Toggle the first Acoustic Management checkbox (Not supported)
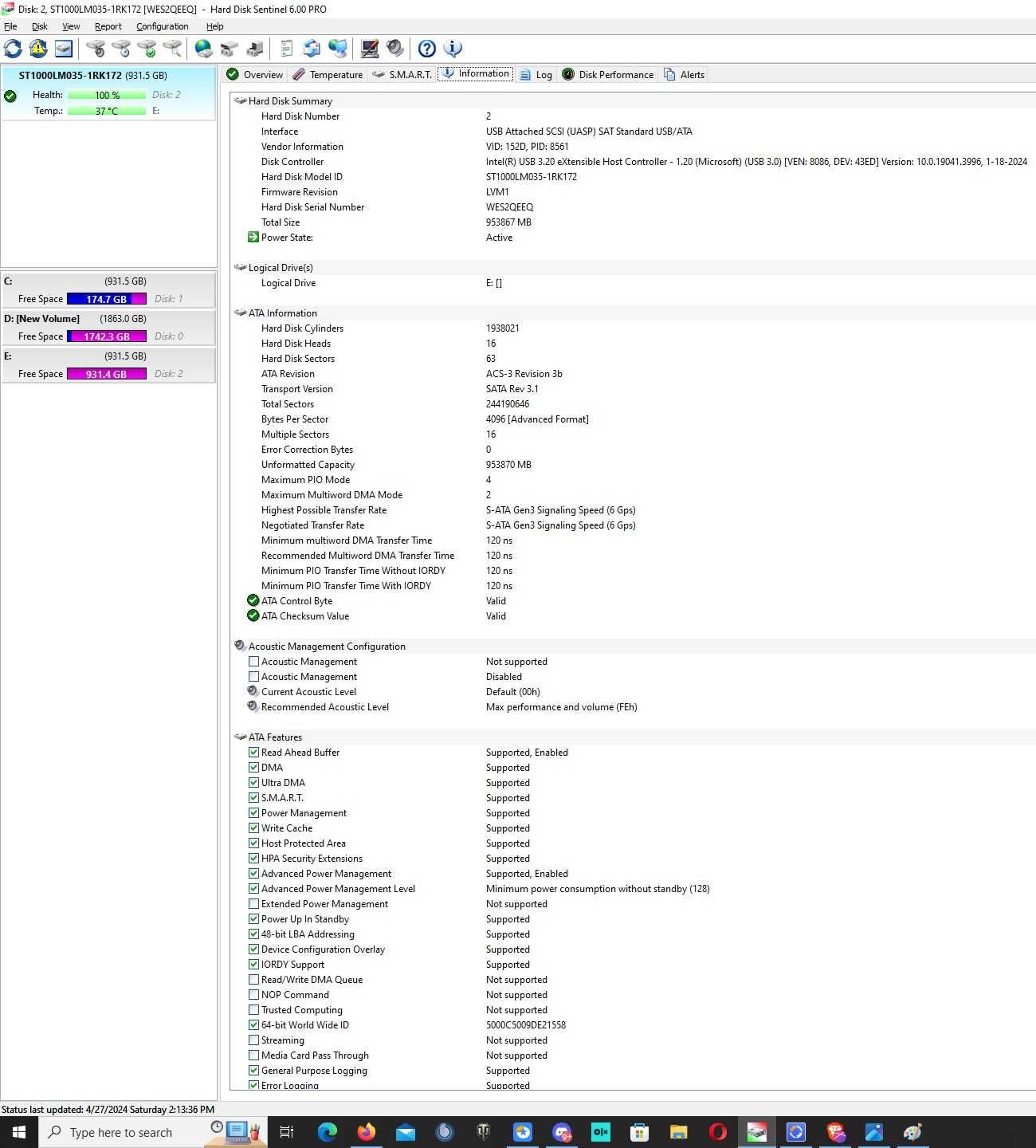Viewport: 1036px width, 1148px height. [253, 661]
